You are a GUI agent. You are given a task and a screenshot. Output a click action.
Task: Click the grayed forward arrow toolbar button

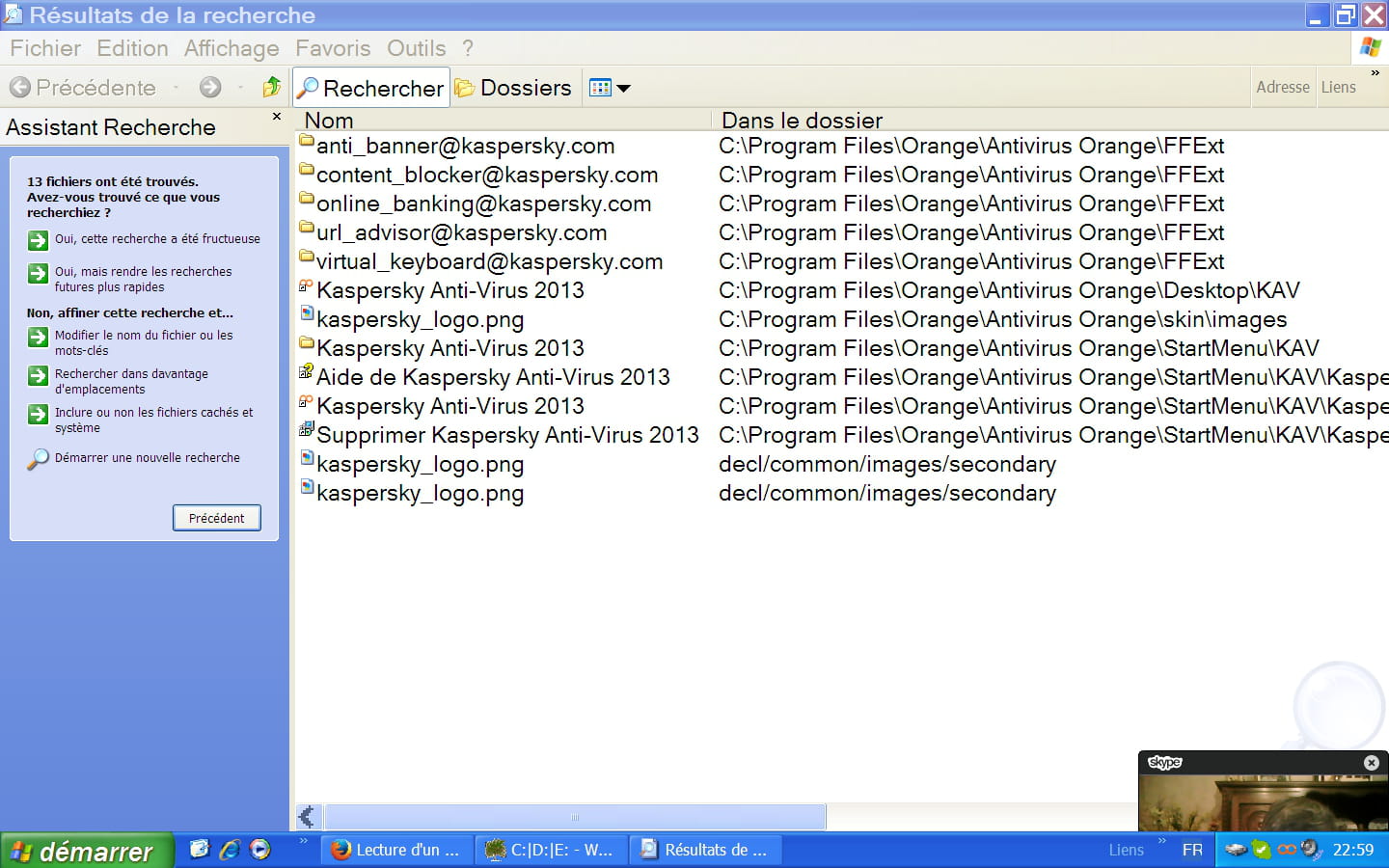pyautogui.click(x=210, y=88)
